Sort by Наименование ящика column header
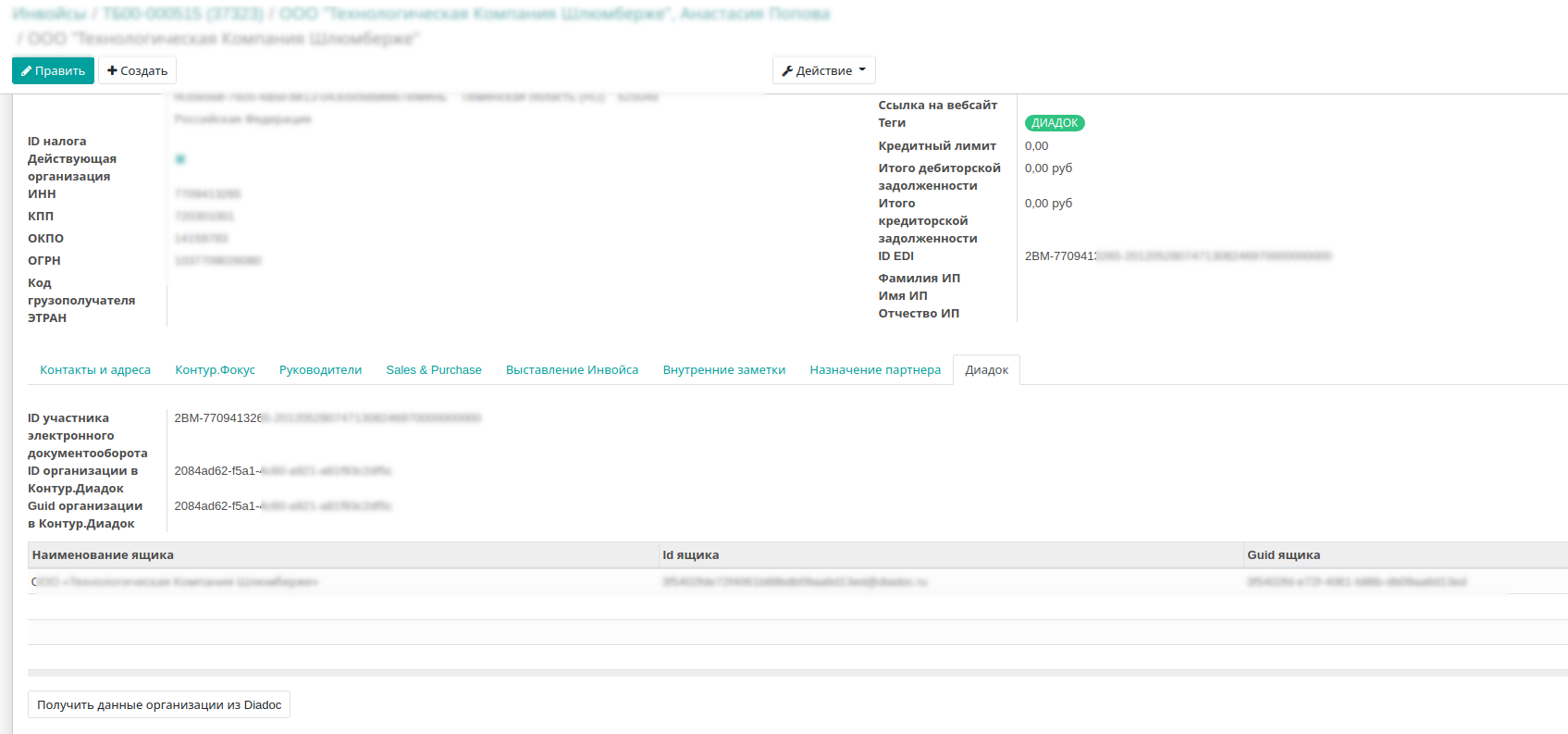This screenshot has height=734, width=1568. pos(103,554)
